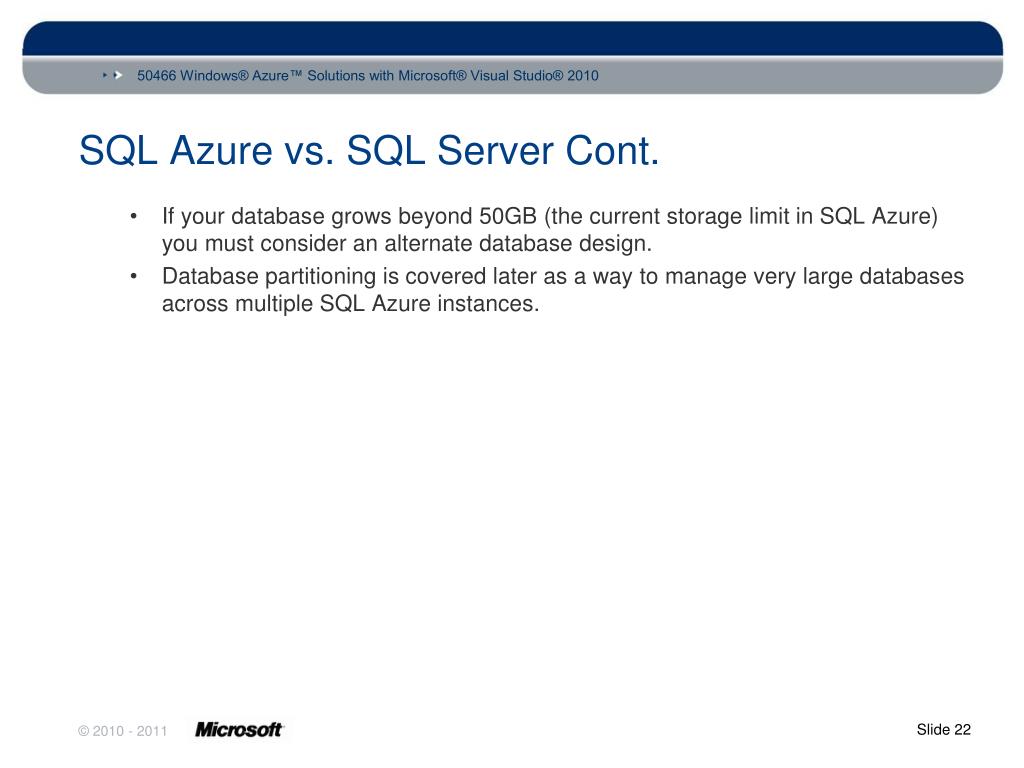Select the course title 50466 Windows Azure Solutions
This screenshot has width=1024, height=768.
tap(368, 76)
